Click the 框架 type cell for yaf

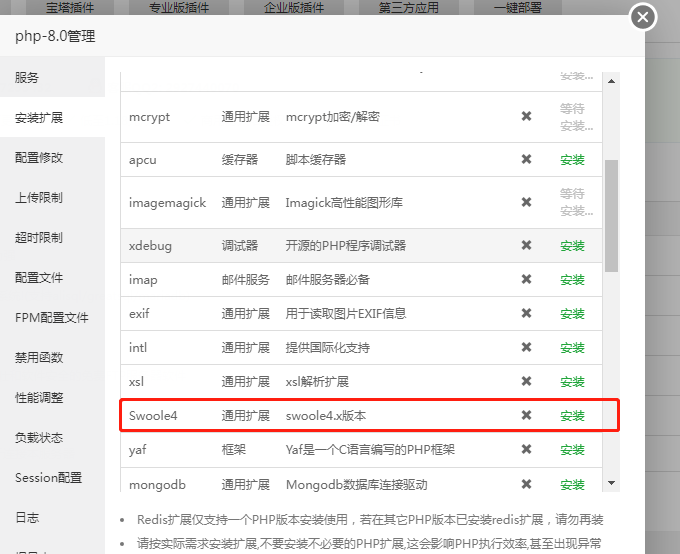234,450
